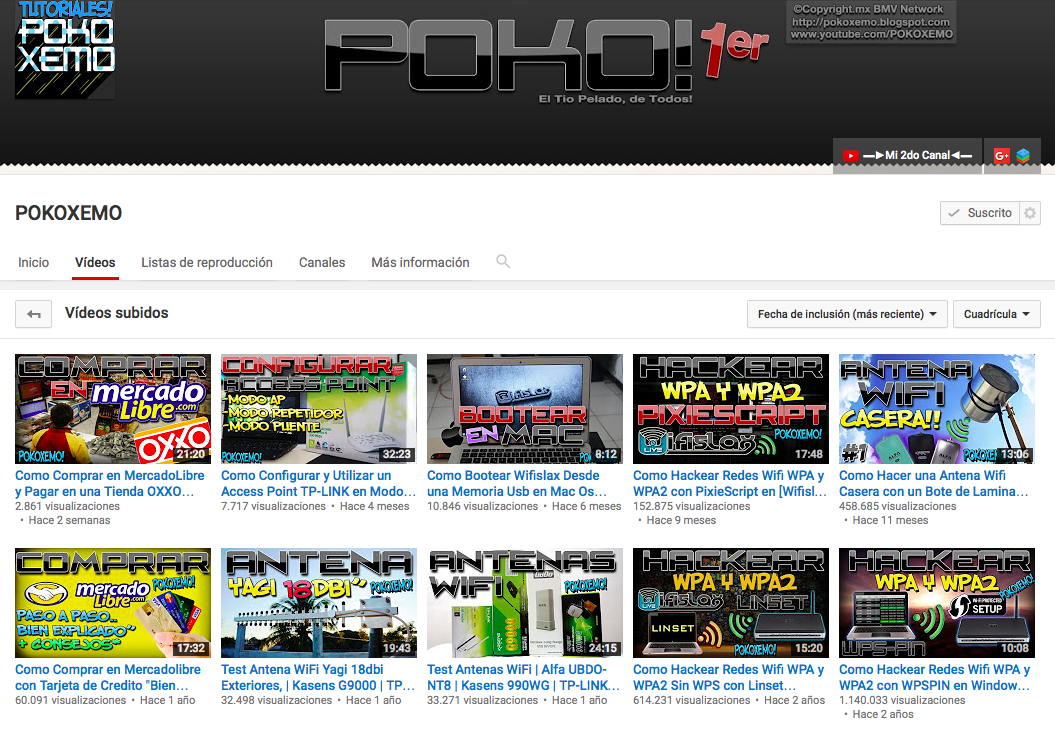Image resolution: width=1055 pixels, height=740 pixels.
Task: Open the Hackear Redes Sin WPS con Linset title
Action: tap(729, 677)
